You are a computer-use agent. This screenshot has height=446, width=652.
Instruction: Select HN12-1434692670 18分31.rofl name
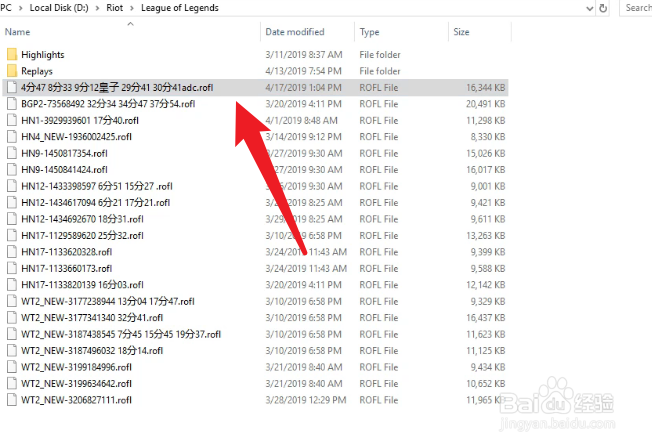point(82,219)
